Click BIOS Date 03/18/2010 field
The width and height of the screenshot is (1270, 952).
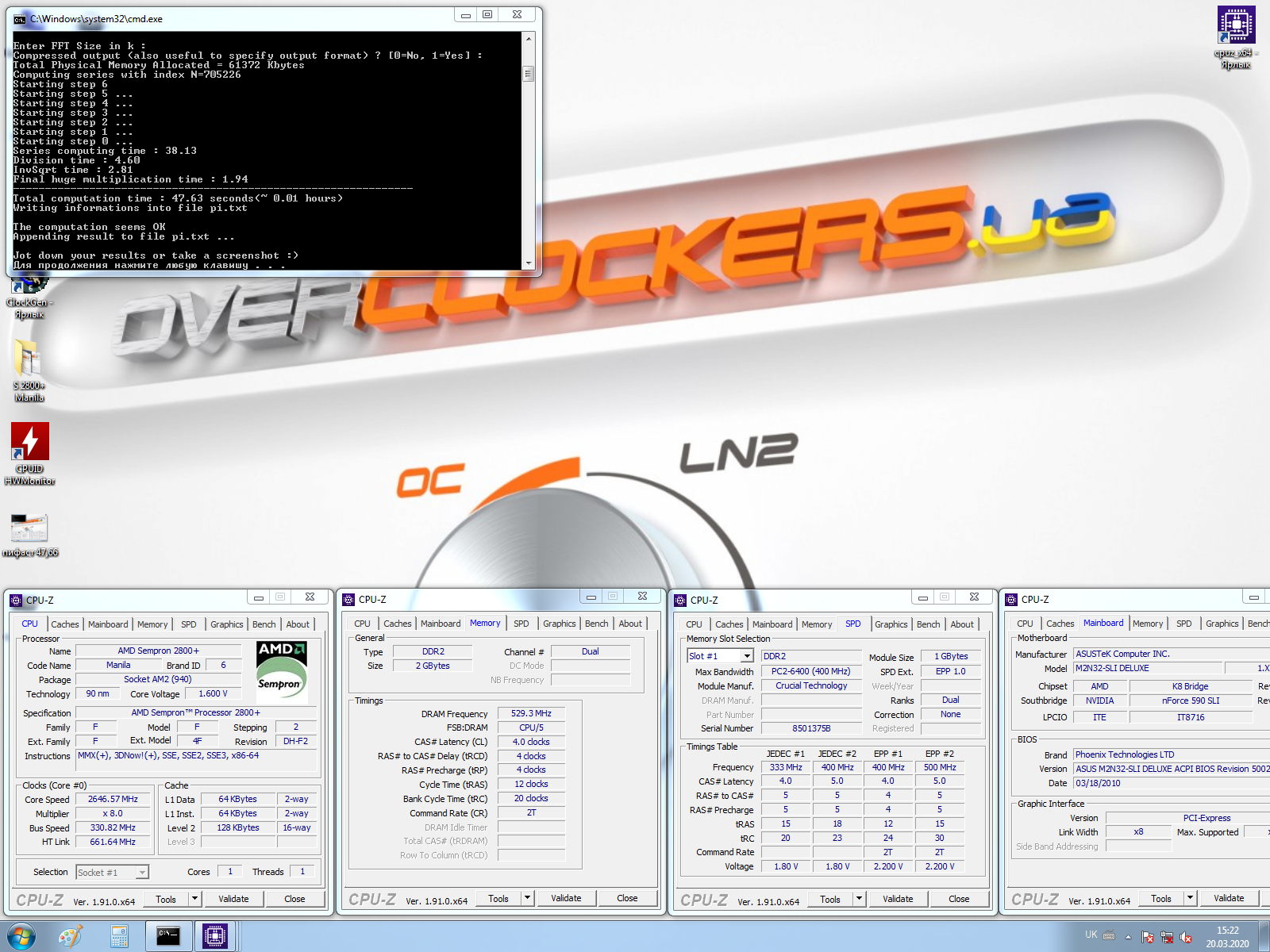[1172, 784]
